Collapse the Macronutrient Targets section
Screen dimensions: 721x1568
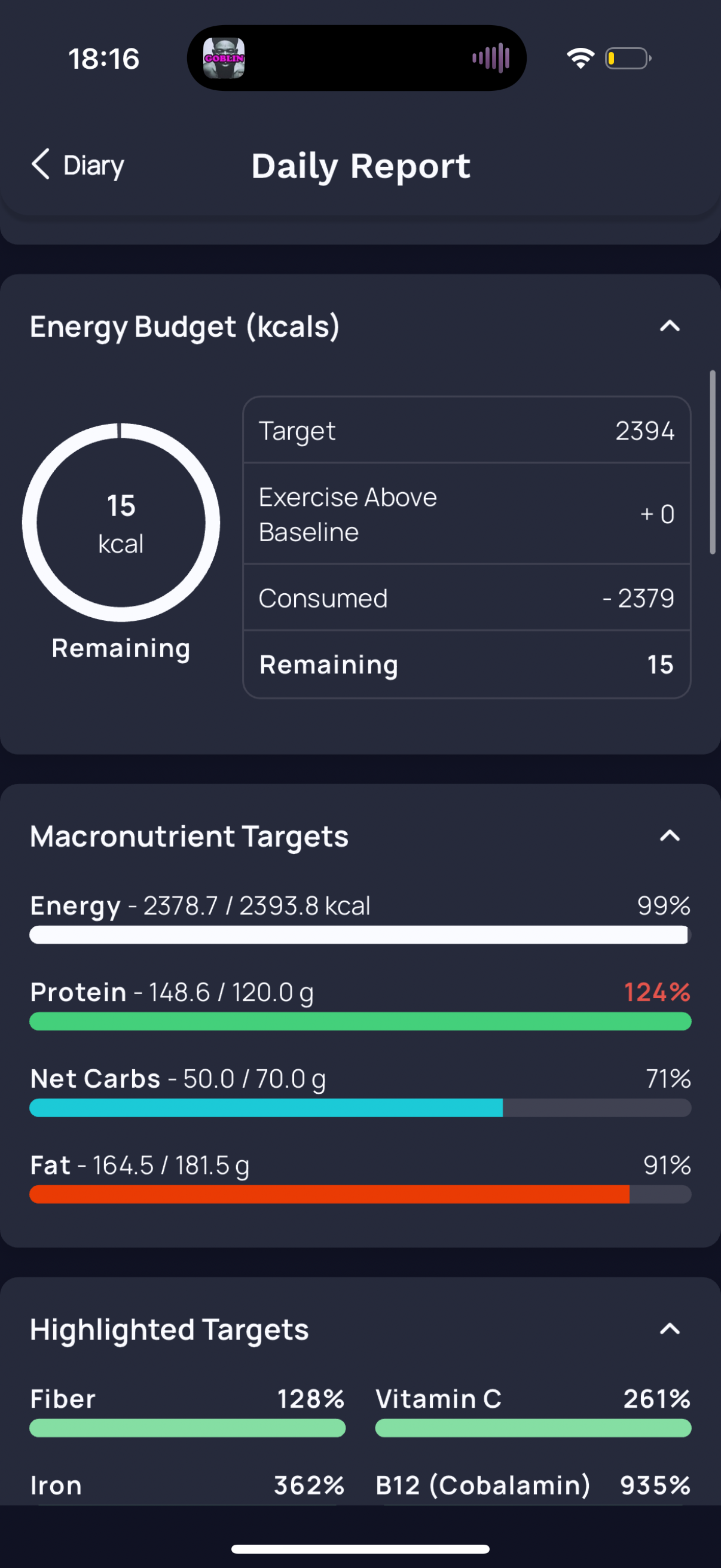click(670, 836)
